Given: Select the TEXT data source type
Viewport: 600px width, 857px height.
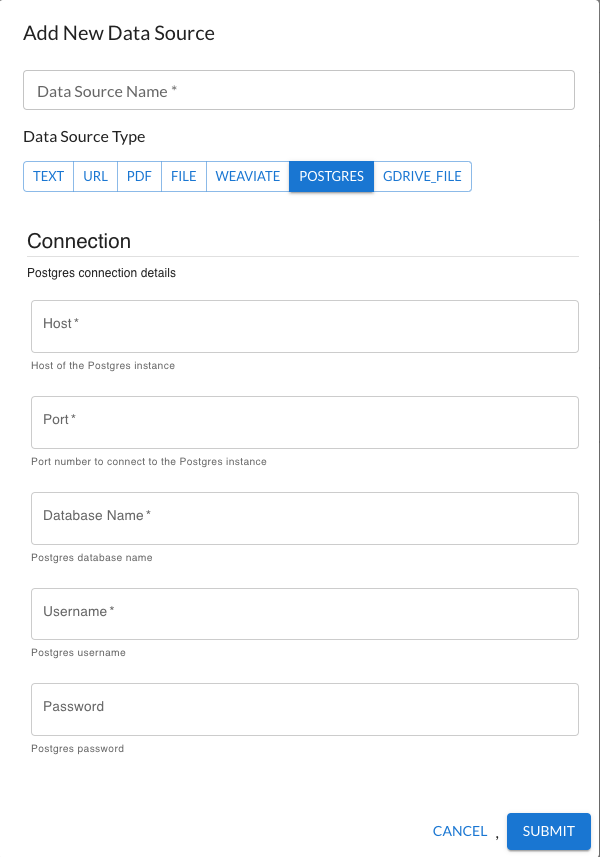Looking at the screenshot, I should click(x=48, y=176).
